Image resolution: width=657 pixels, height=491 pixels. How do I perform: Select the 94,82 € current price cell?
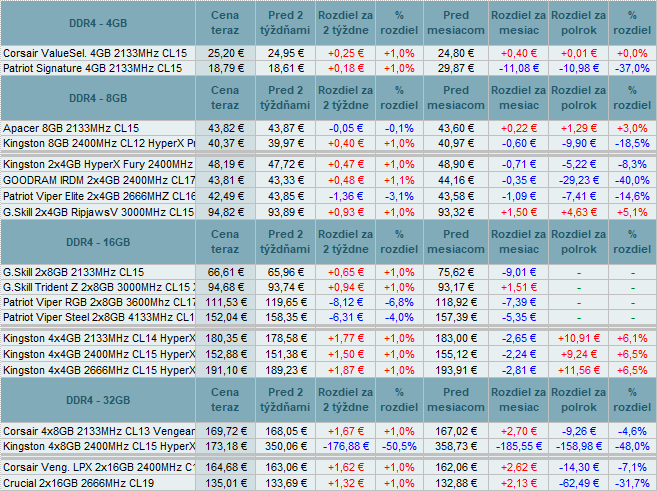(225, 212)
